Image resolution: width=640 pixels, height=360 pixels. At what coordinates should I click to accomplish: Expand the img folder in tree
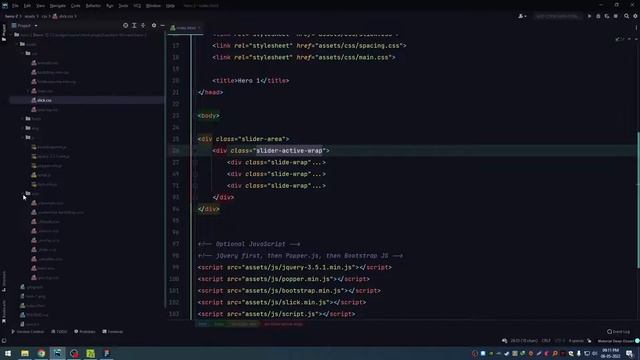point(23,128)
